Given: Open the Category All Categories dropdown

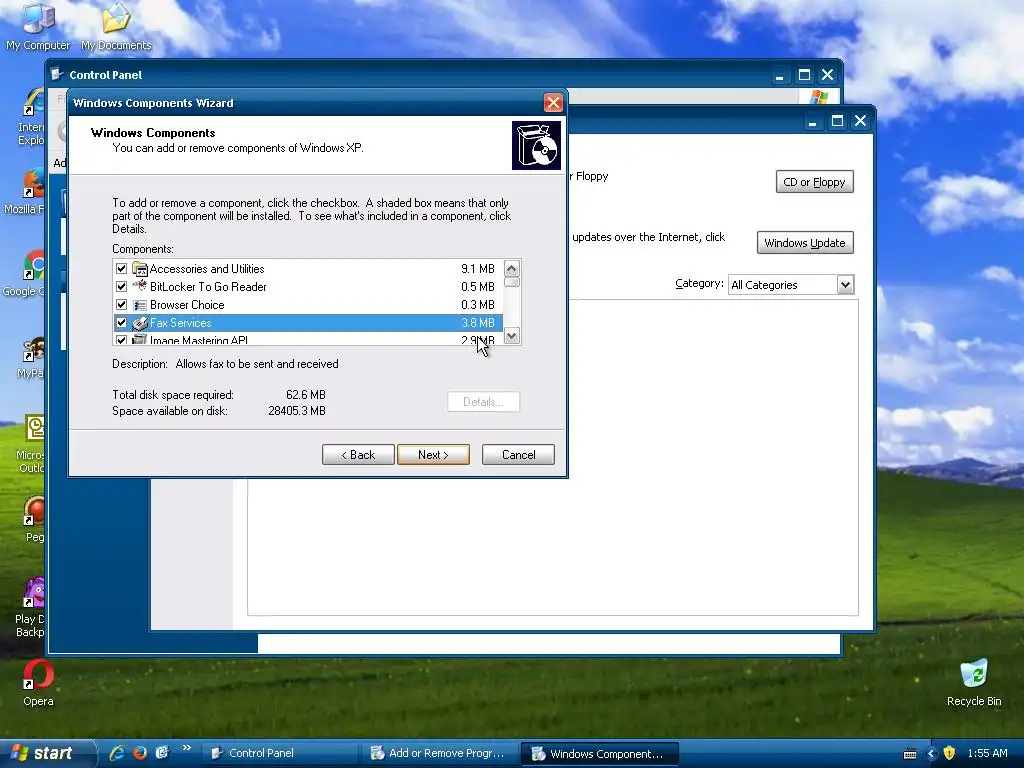Looking at the screenshot, I should click(x=845, y=285).
